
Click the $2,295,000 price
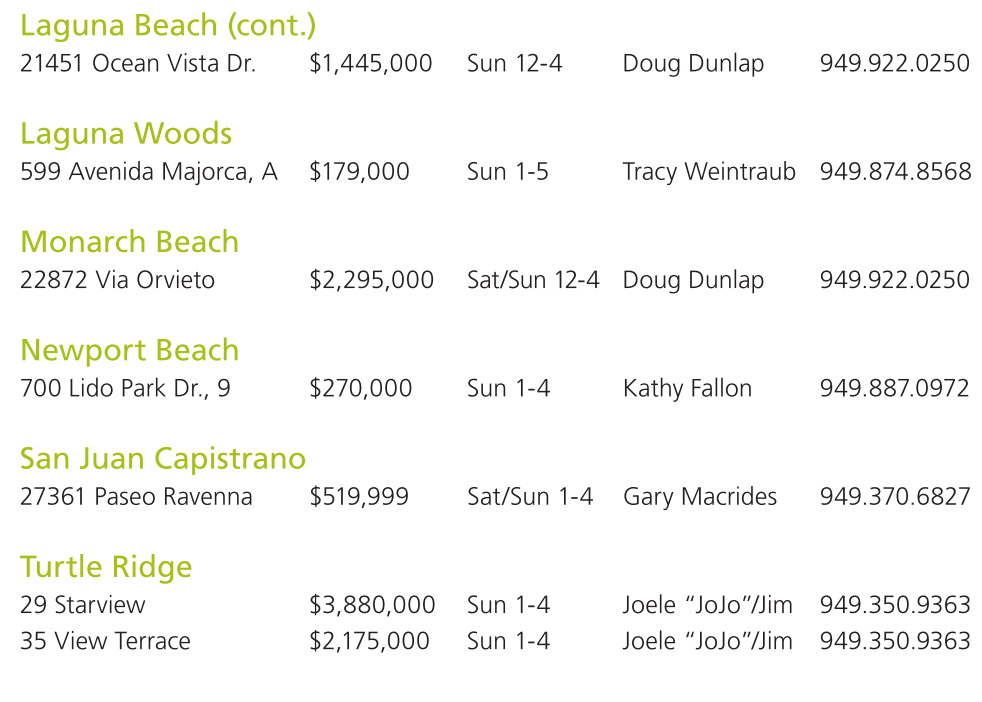(371, 280)
